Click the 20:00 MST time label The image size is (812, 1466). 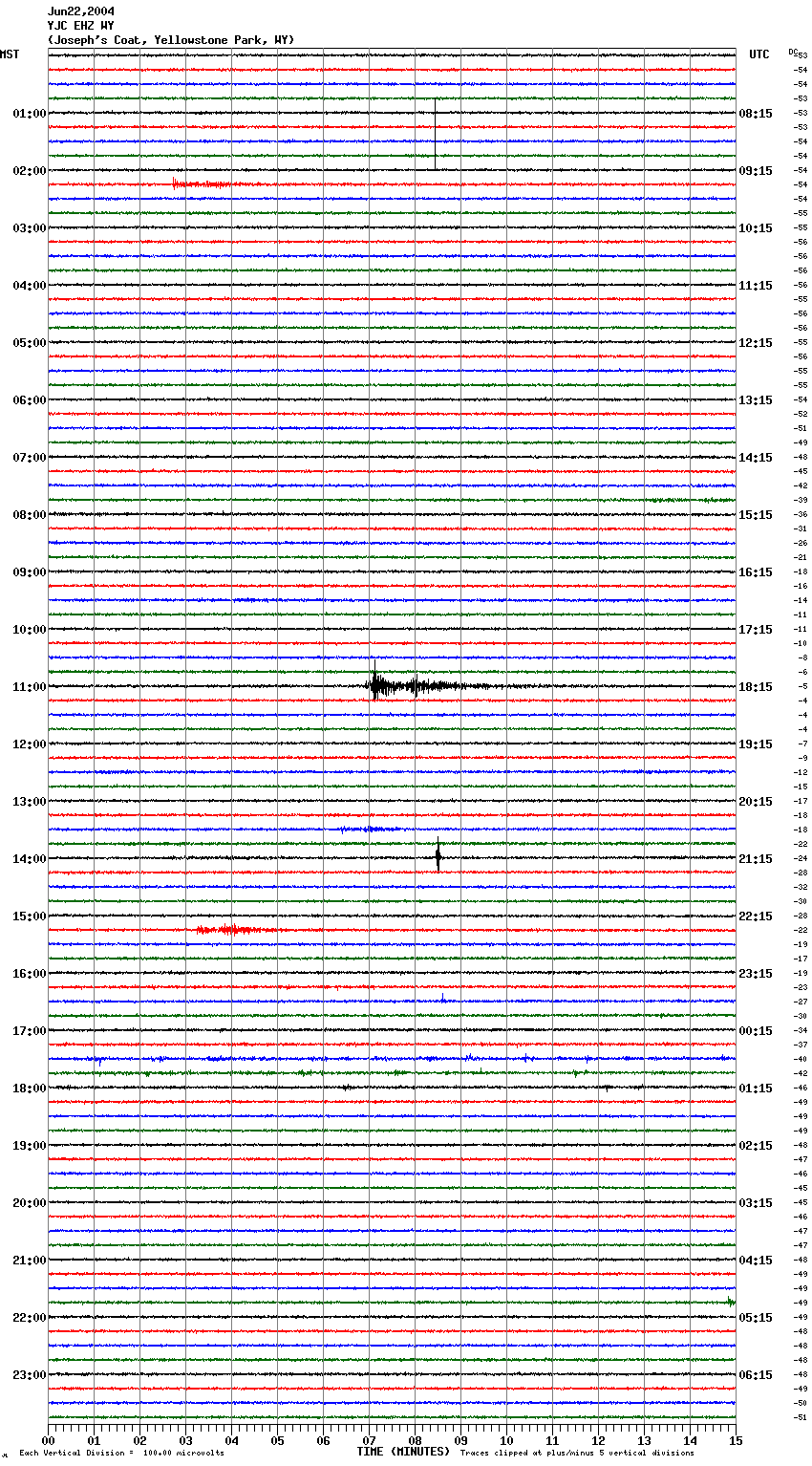[x=30, y=1203]
